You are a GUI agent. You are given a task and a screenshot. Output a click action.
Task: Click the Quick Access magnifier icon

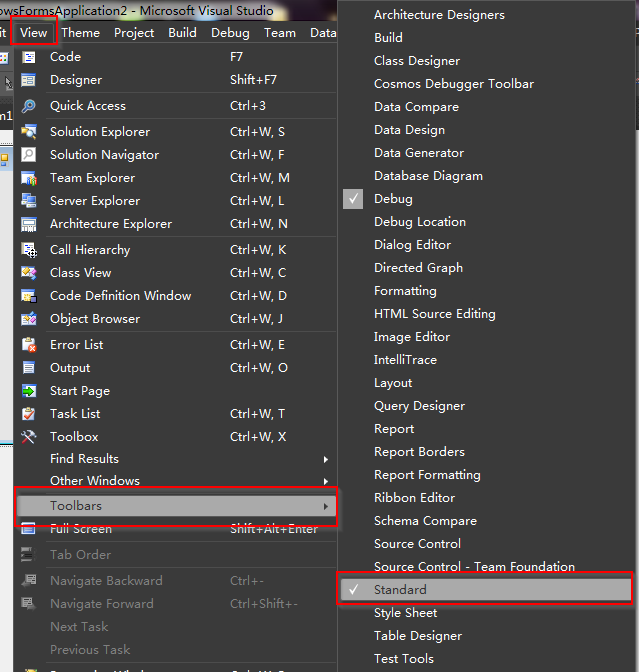point(29,106)
